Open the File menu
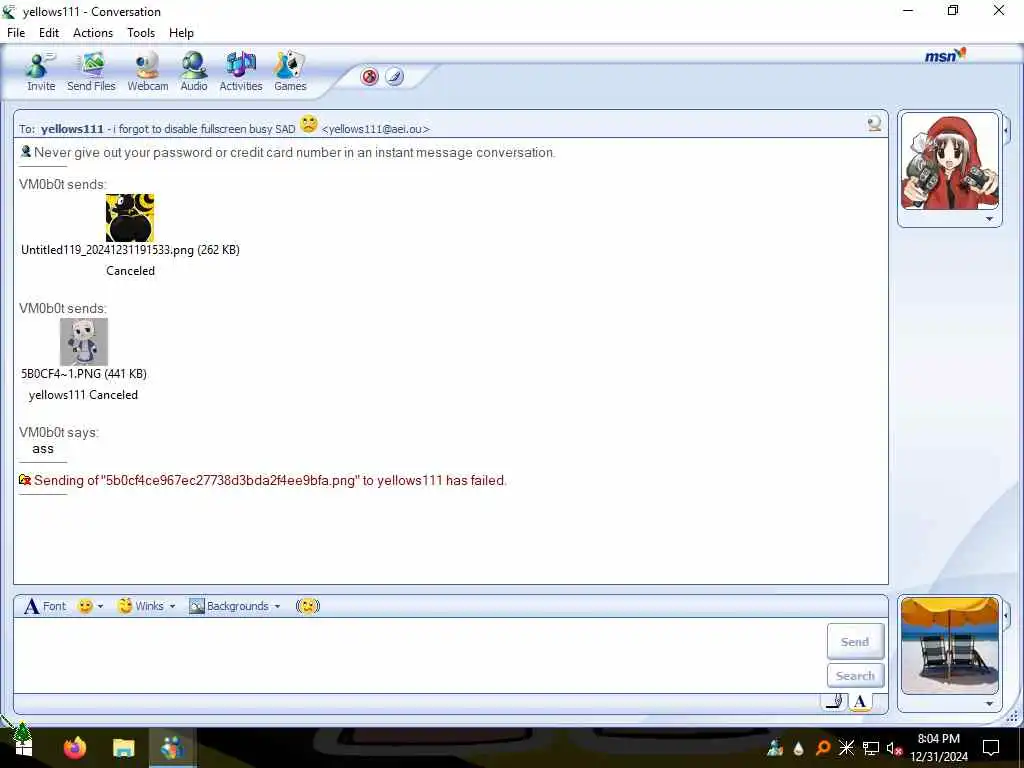 [x=16, y=33]
